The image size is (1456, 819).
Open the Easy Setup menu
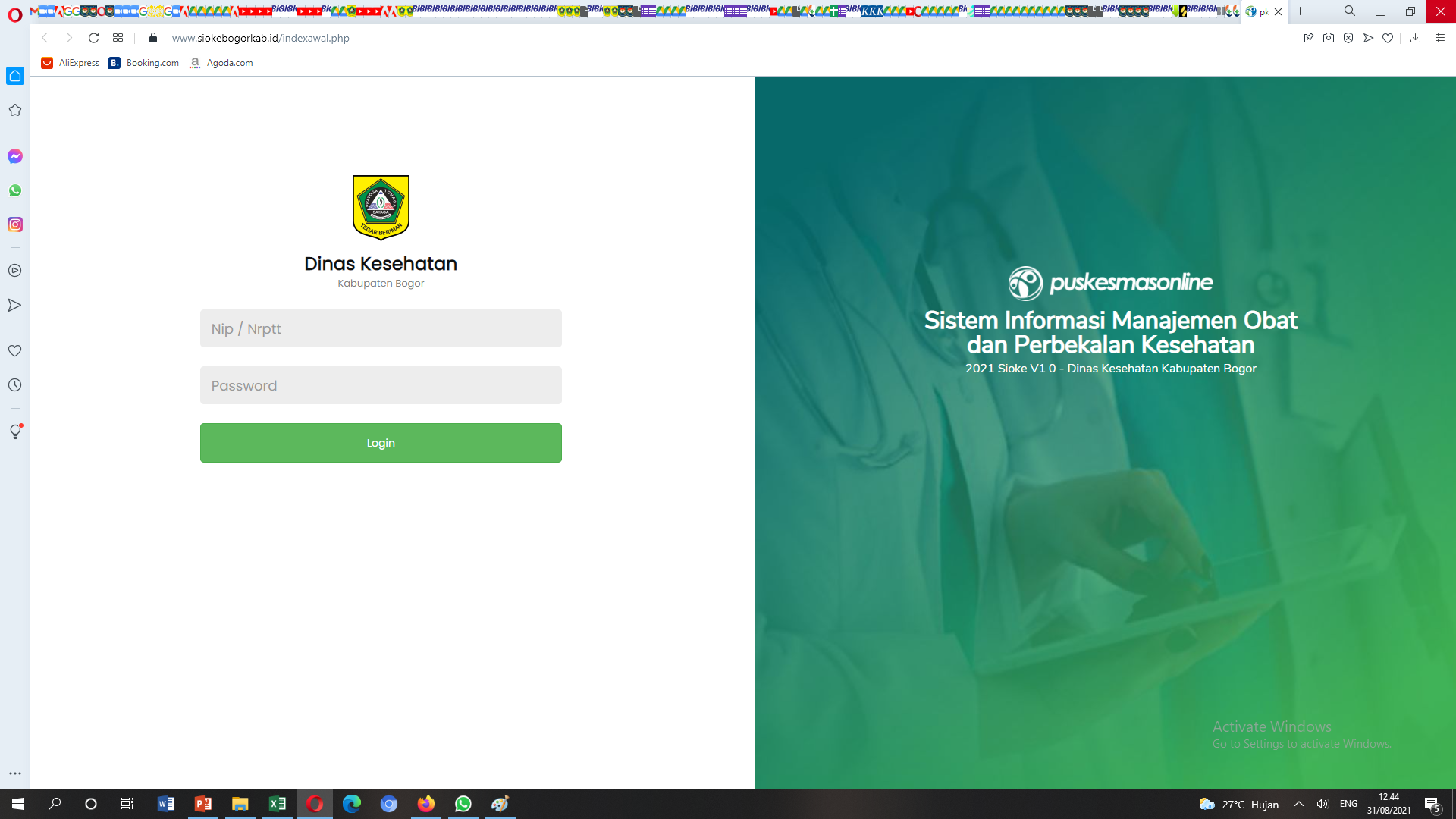click(1440, 38)
